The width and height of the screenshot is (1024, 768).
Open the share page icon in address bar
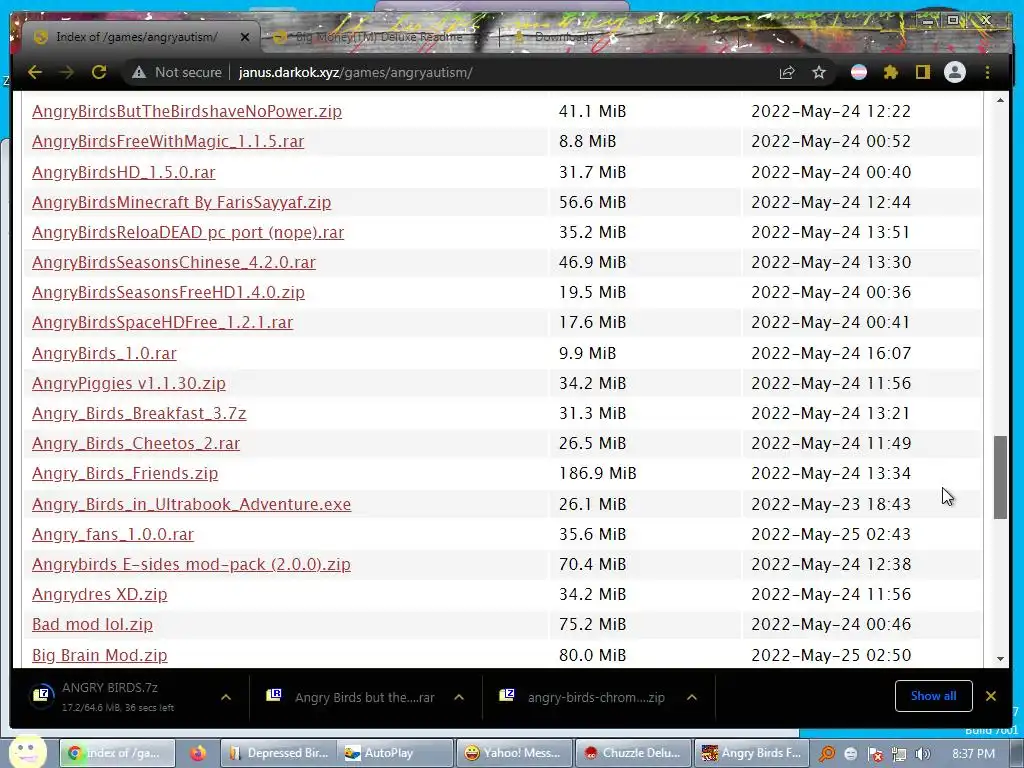787,72
